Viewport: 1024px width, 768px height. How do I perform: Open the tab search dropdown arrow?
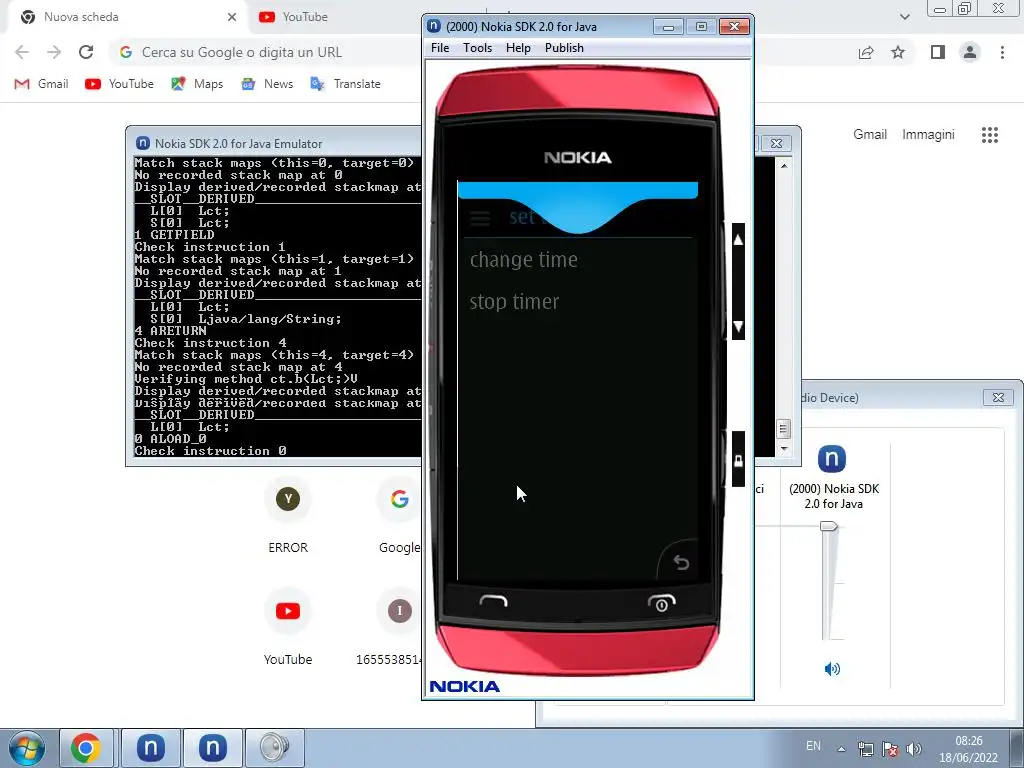[x=904, y=17]
